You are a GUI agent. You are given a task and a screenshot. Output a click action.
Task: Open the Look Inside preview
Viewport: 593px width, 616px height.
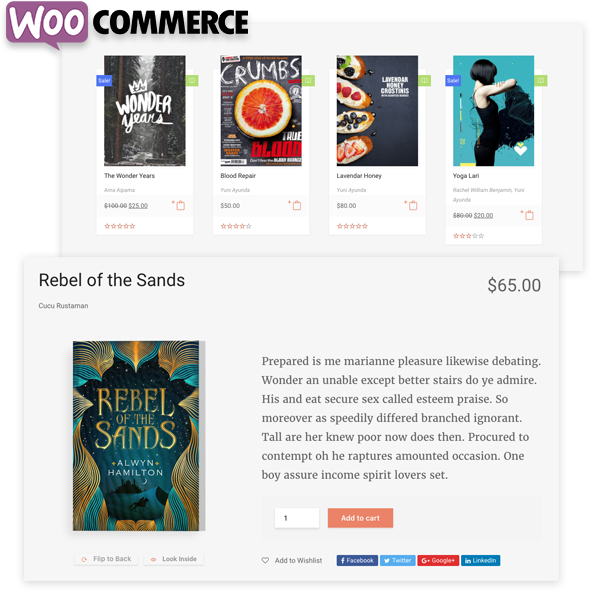click(174, 559)
